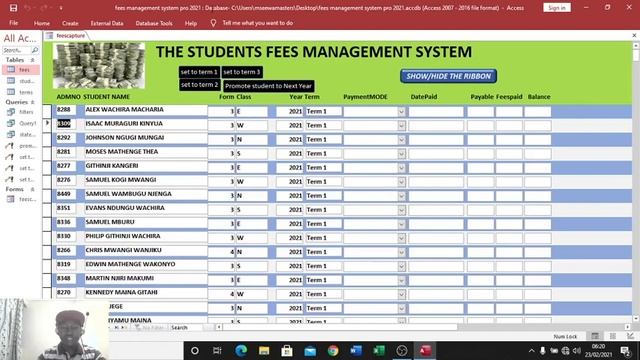Image resolution: width=640 pixels, height=360 pixels.
Task: Click the navigation pane search magnifier icon
Action: pos(35,50)
